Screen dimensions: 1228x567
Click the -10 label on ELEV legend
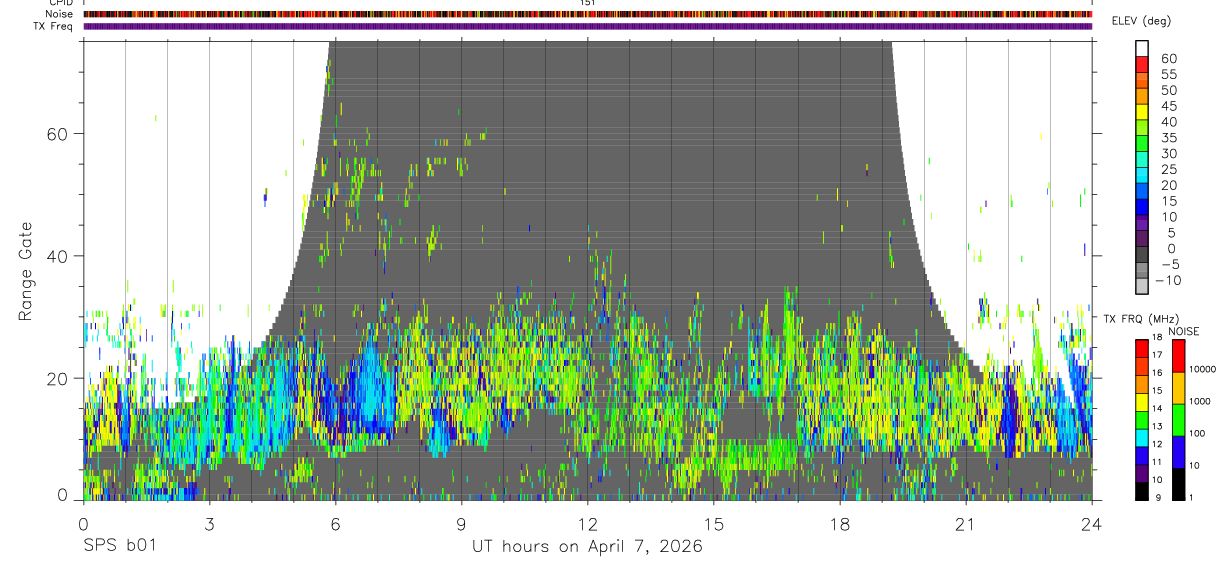click(1170, 281)
